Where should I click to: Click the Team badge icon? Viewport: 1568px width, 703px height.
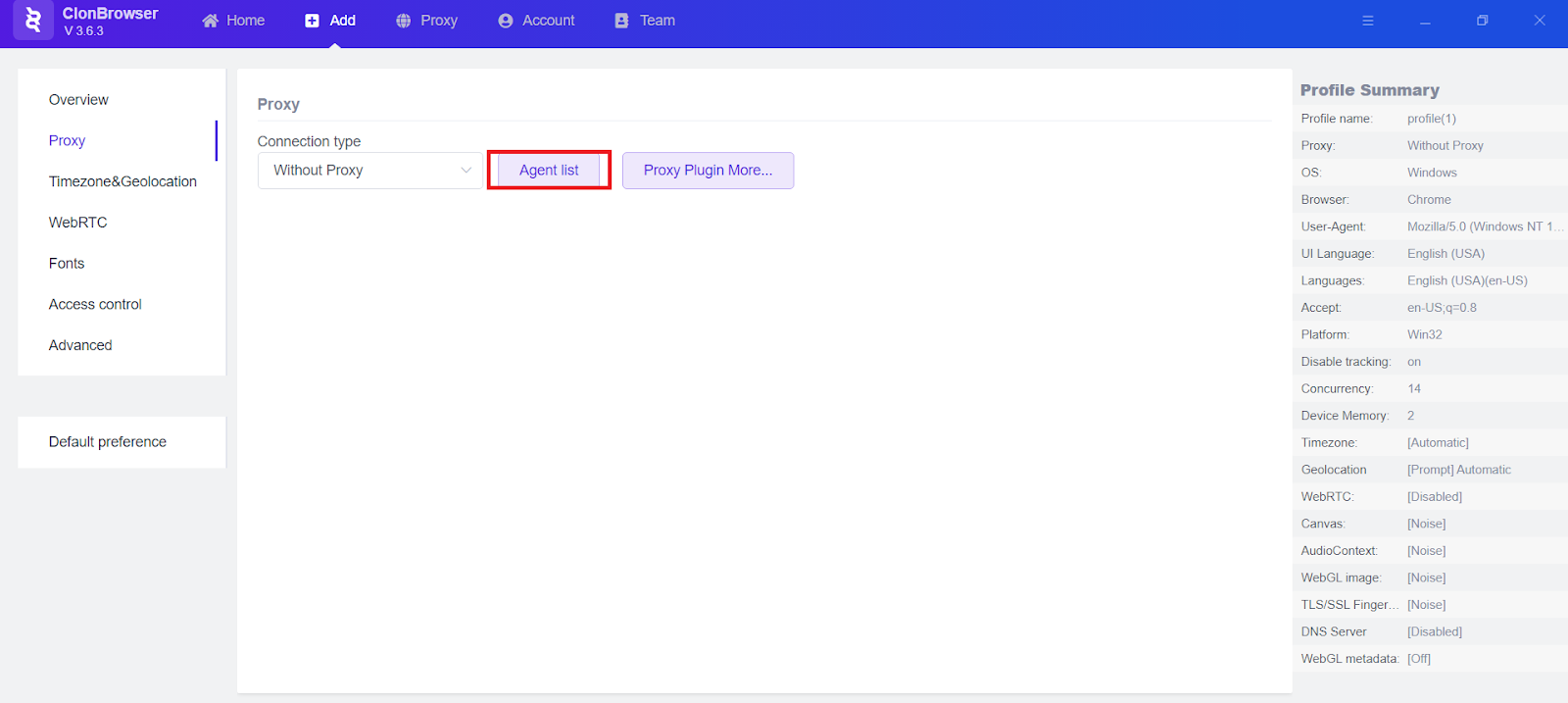621,21
